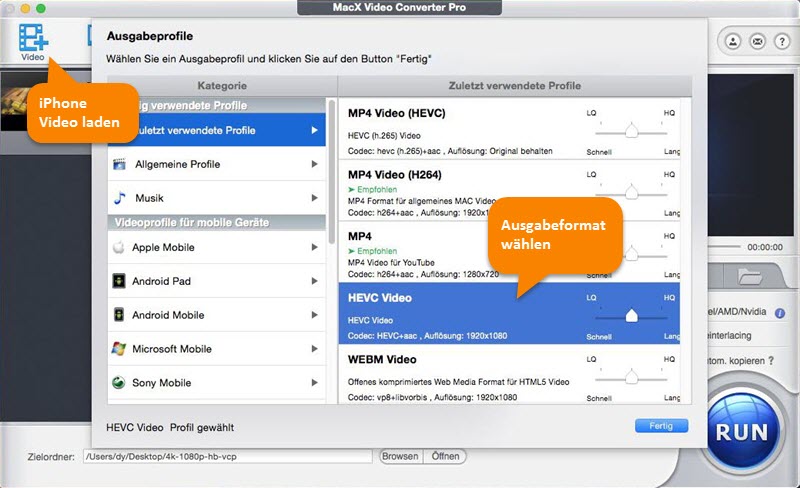Click the info icon beside Nvidia
This screenshot has width=800, height=488.
point(780,313)
